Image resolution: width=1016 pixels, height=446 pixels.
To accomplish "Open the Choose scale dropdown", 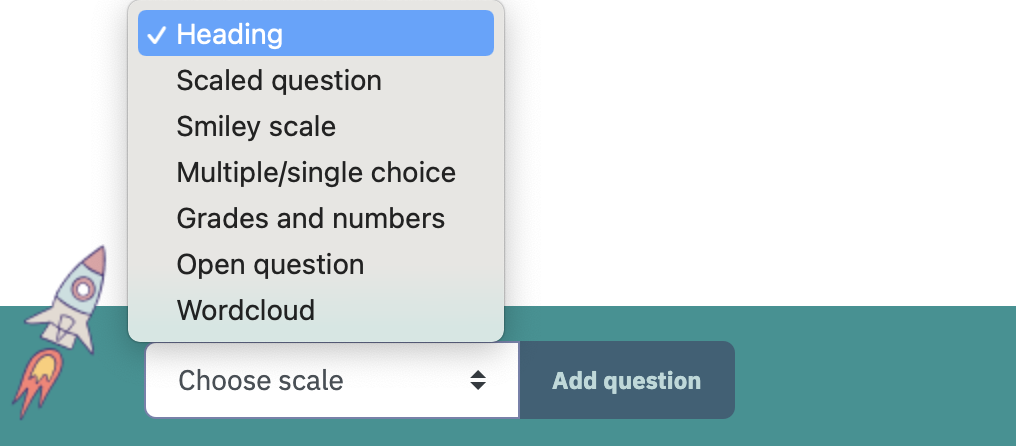I will click(x=332, y=381).
